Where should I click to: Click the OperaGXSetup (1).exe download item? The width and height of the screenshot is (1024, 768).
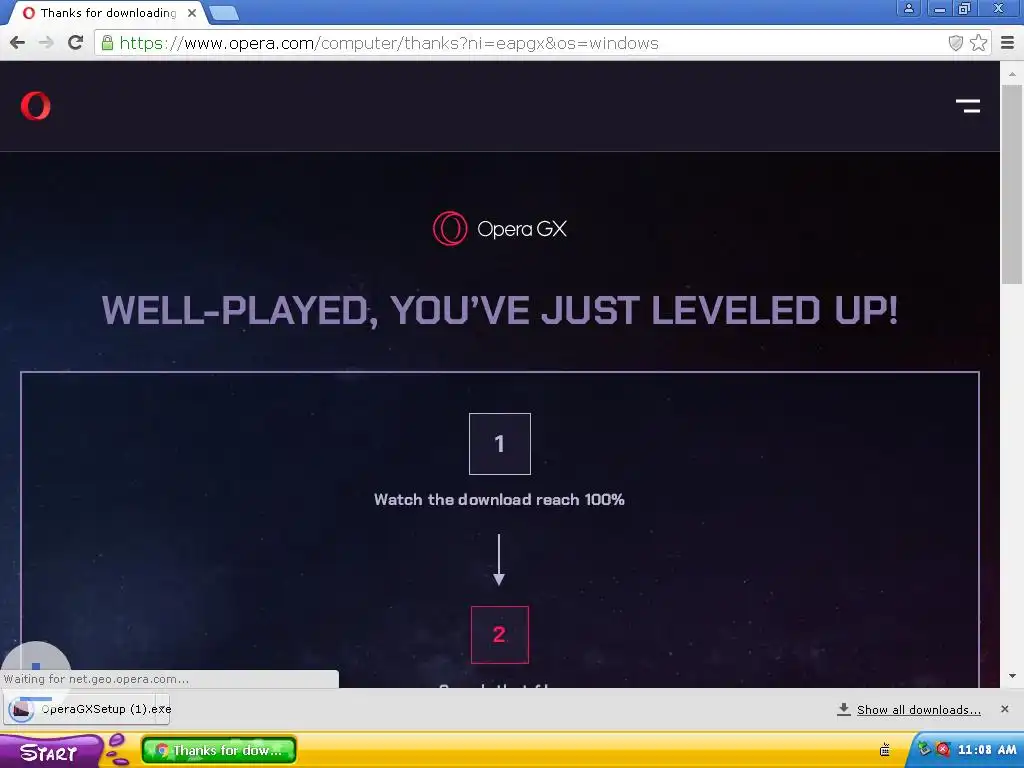point(87,709)
